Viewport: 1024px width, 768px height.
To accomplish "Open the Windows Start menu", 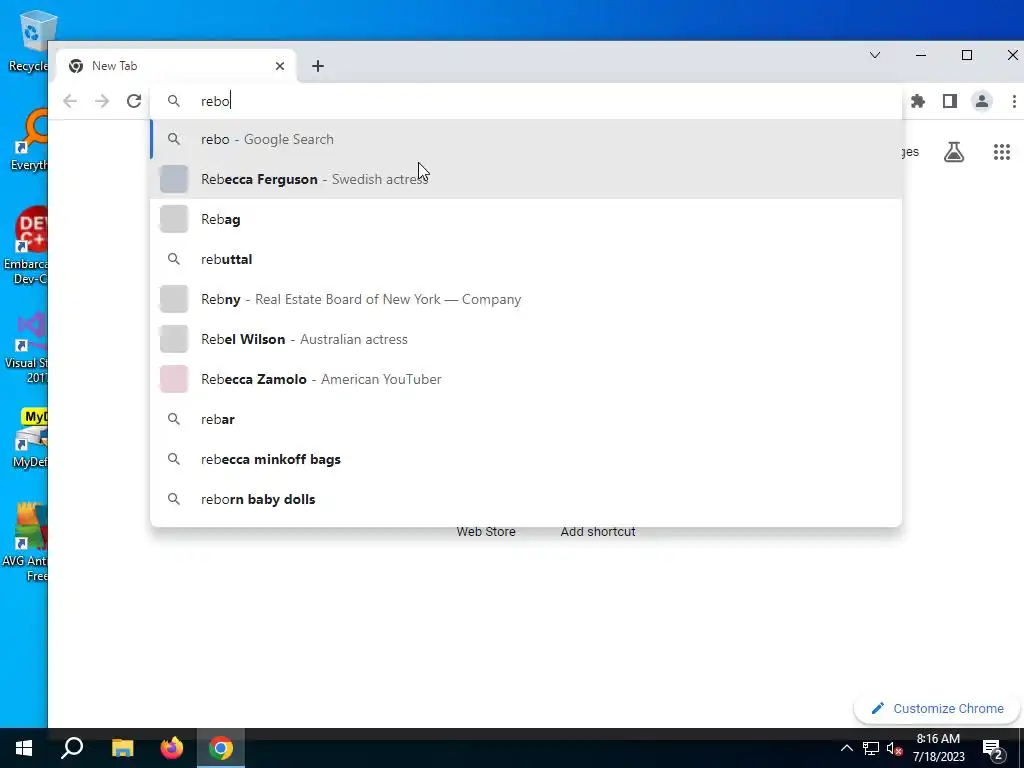I will pyautogui.click(x=24, y=748).
